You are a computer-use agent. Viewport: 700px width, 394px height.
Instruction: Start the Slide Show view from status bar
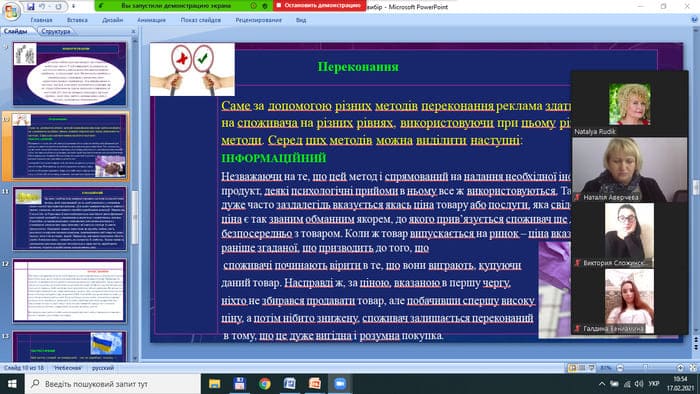click(x=592, y=368)
